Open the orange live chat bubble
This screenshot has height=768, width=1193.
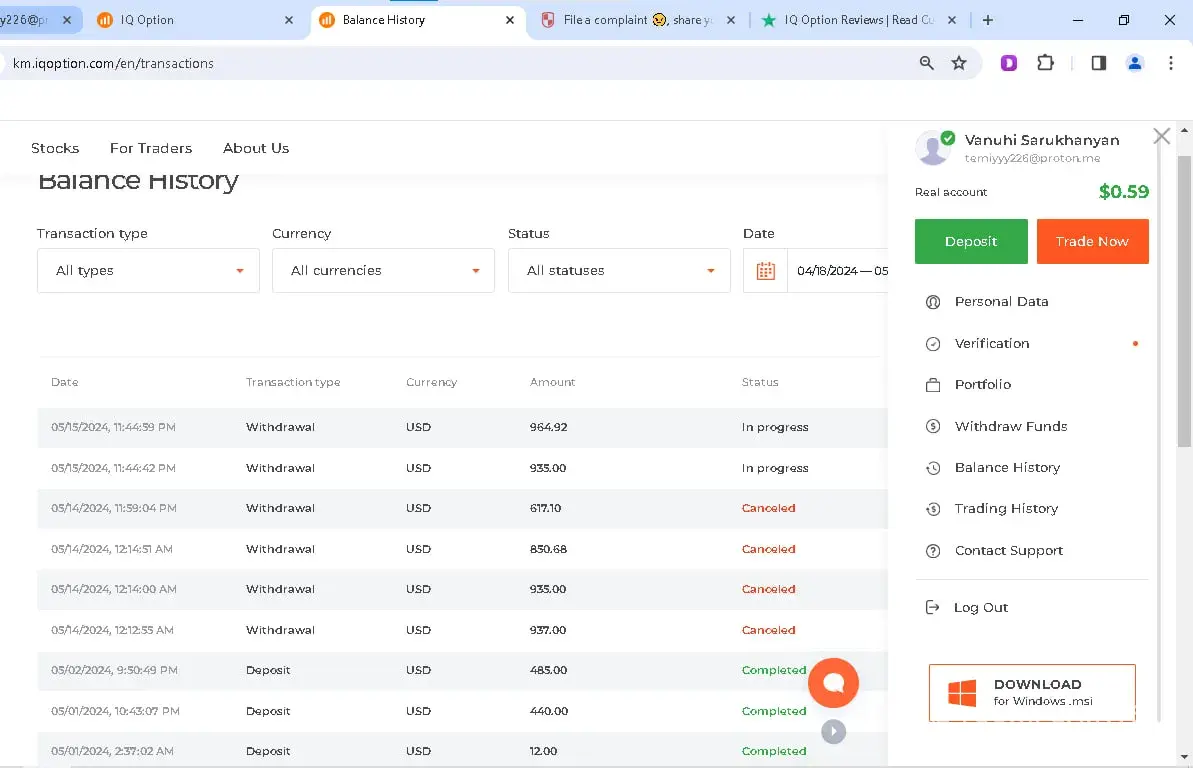tap(833, 683)
